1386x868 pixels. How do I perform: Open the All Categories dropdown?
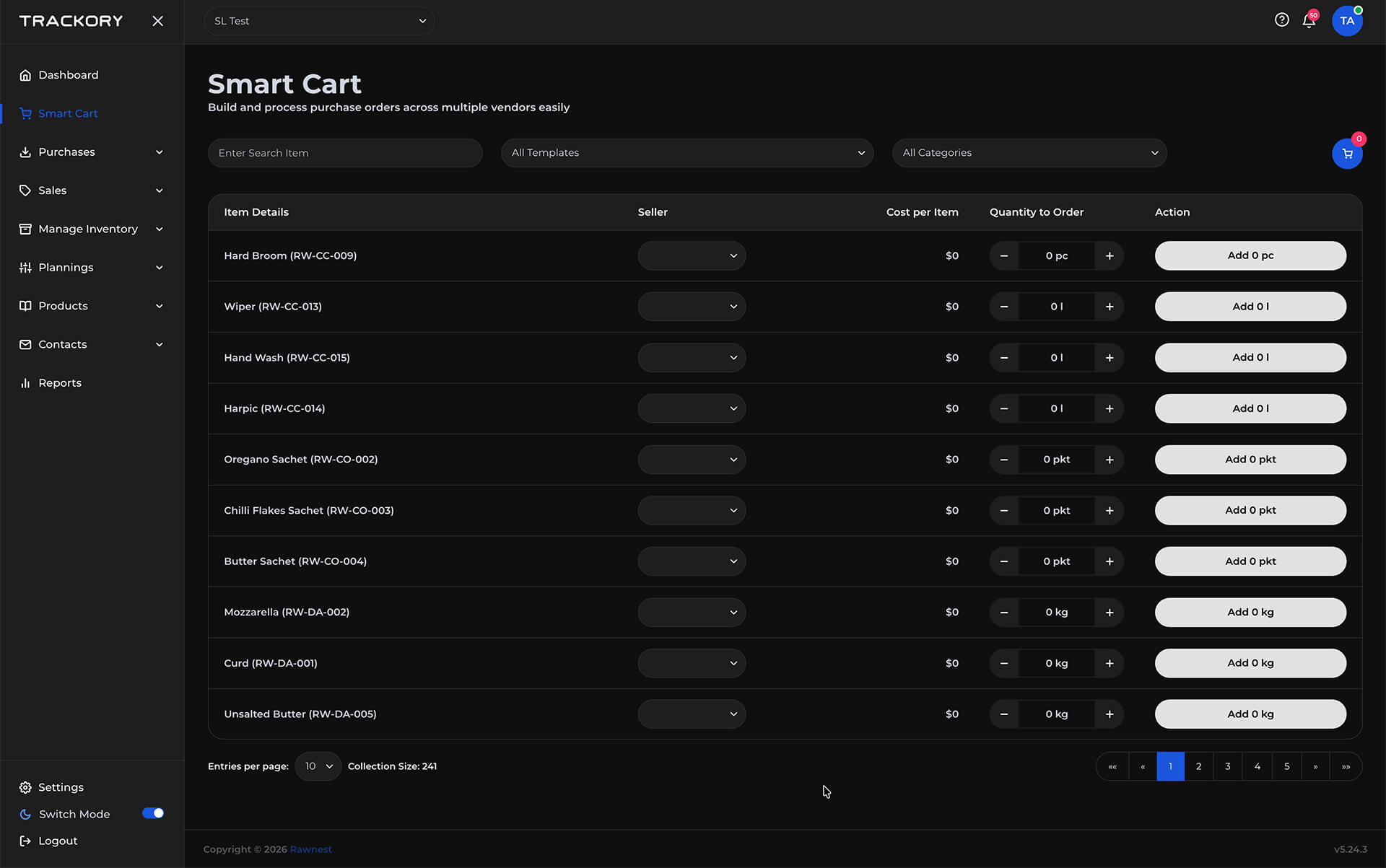(1029, 153)
